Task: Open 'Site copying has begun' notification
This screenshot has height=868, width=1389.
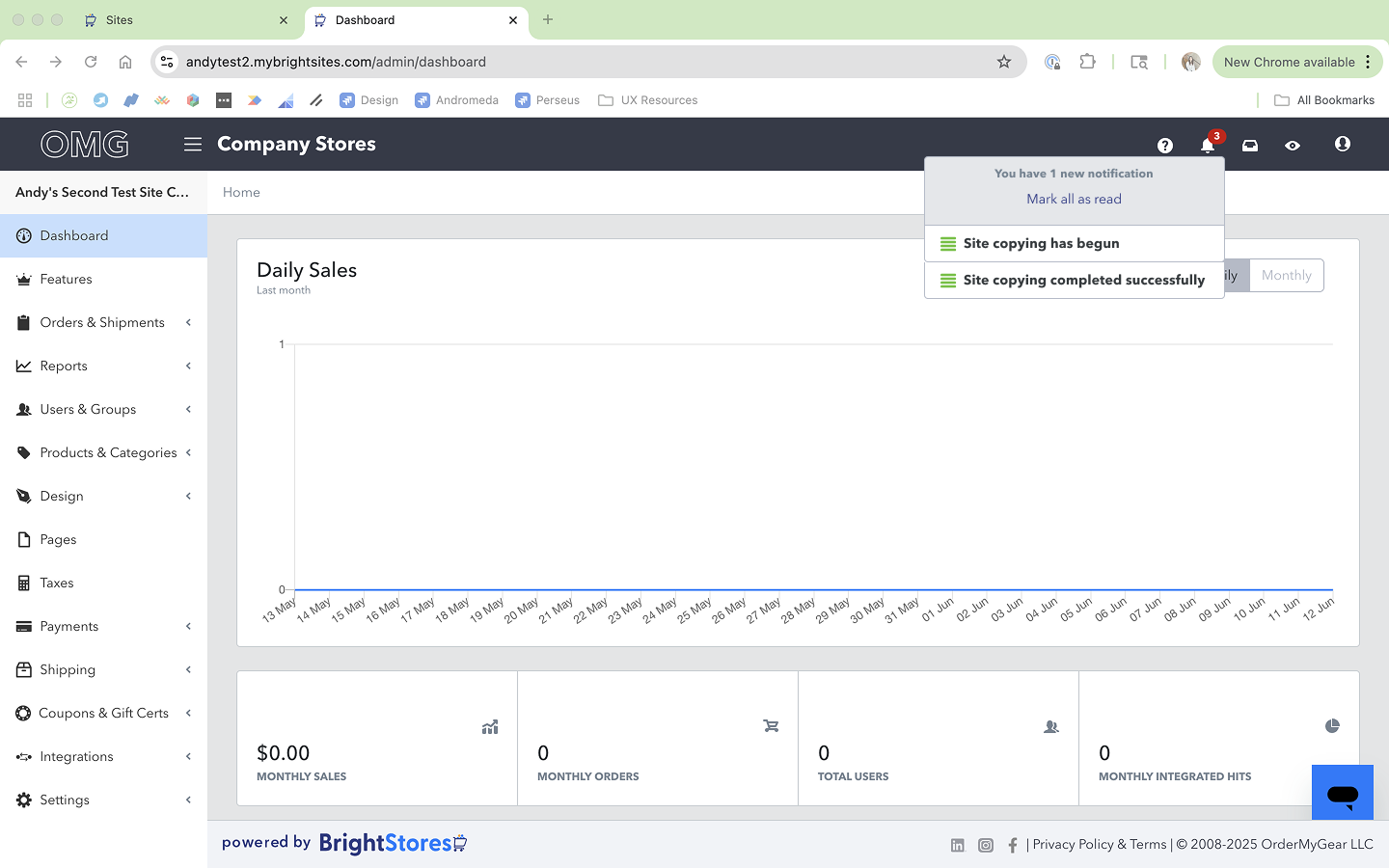Action: point(1074,243)
